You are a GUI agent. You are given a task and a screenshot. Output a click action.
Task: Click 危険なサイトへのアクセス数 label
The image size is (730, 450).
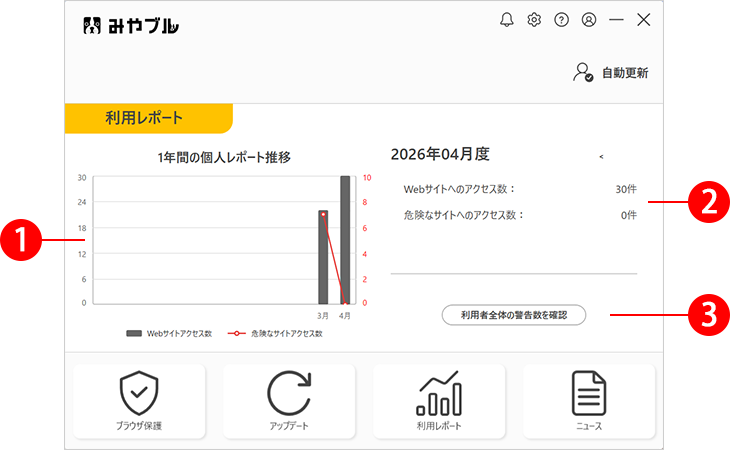[x=464, y=215]
